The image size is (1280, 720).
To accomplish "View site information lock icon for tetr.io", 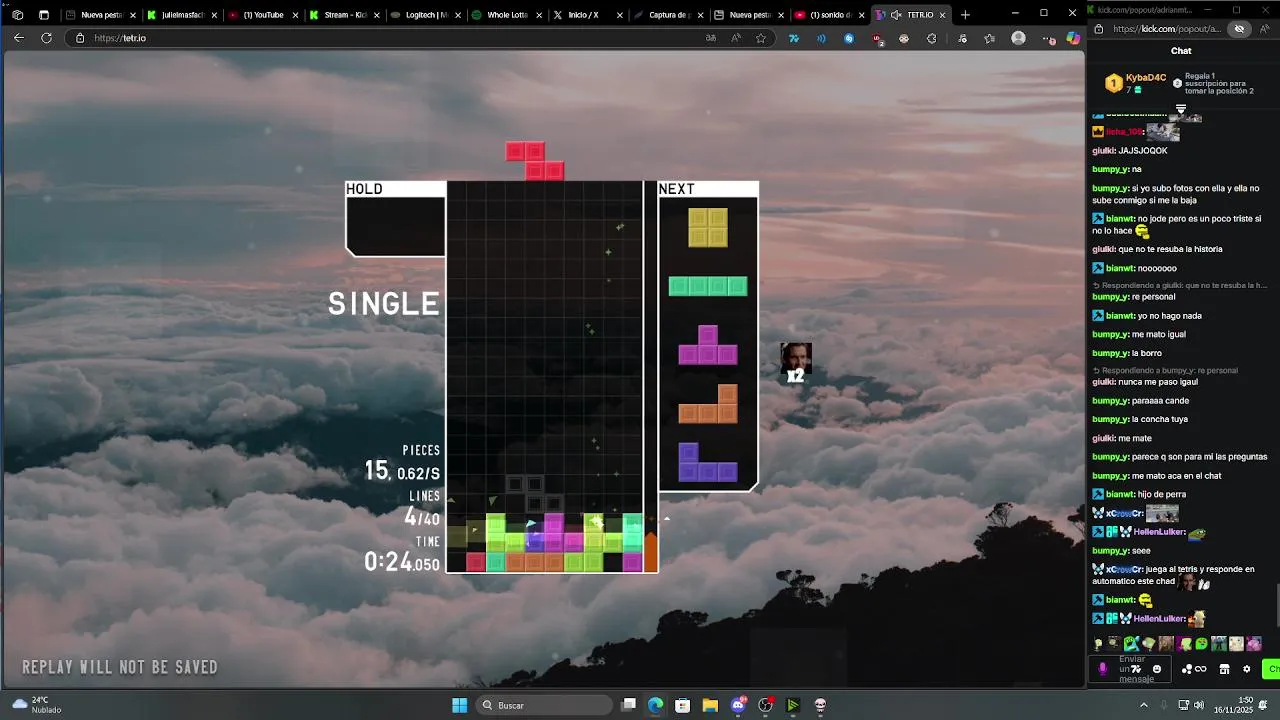I will [x=80, y=38].
